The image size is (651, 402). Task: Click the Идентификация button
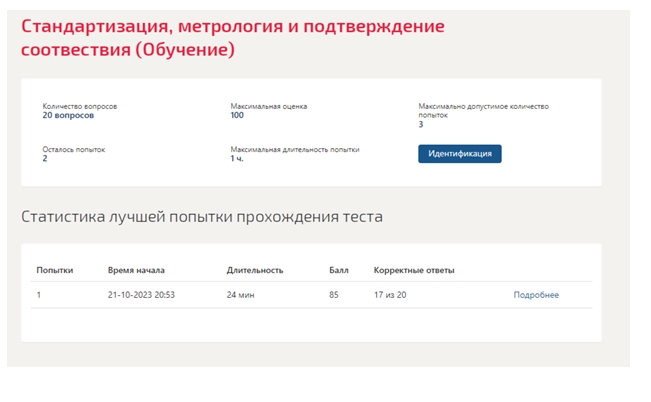460,154
